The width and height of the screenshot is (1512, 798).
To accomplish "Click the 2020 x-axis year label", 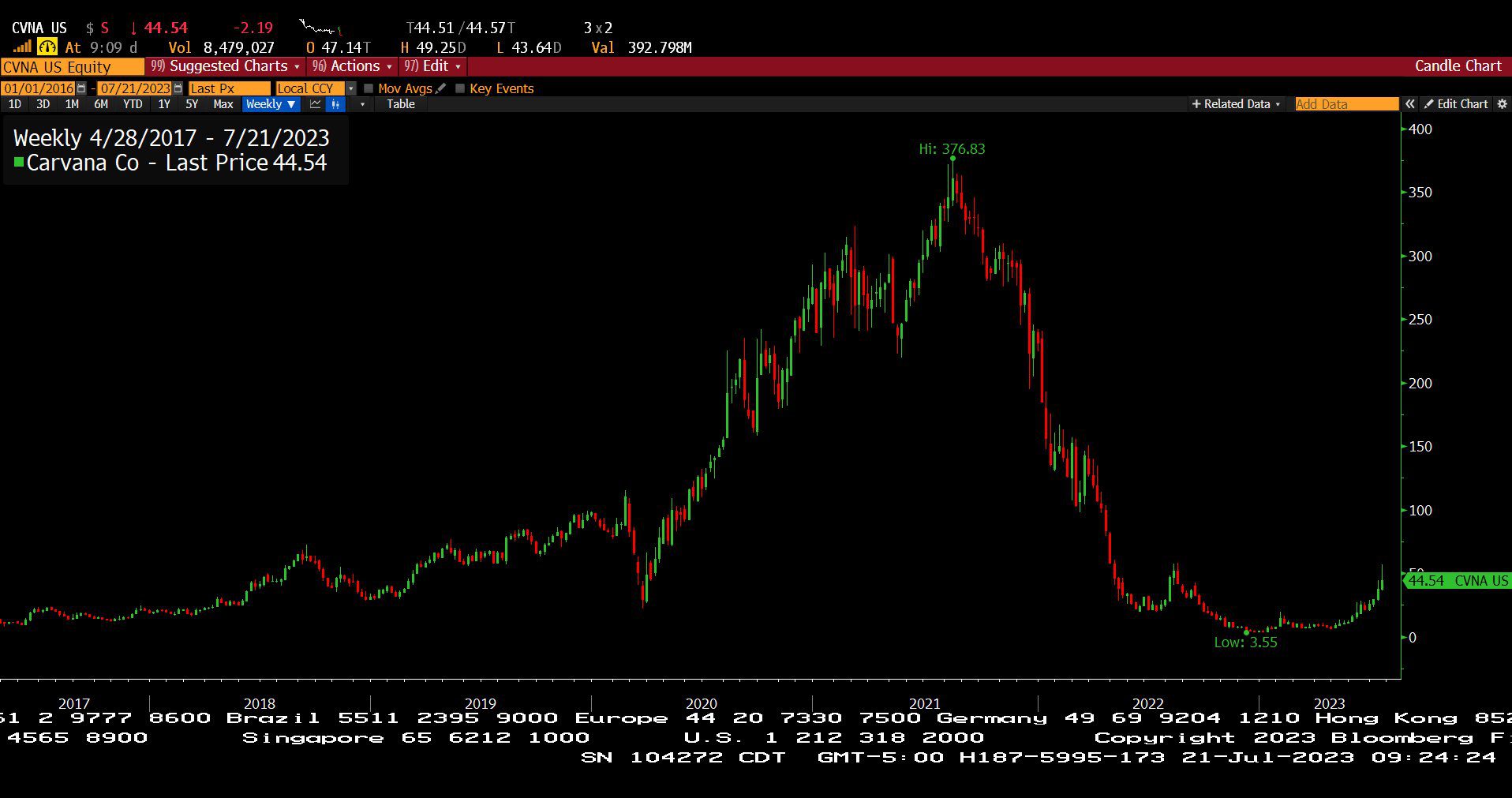I will pos(701,703).
